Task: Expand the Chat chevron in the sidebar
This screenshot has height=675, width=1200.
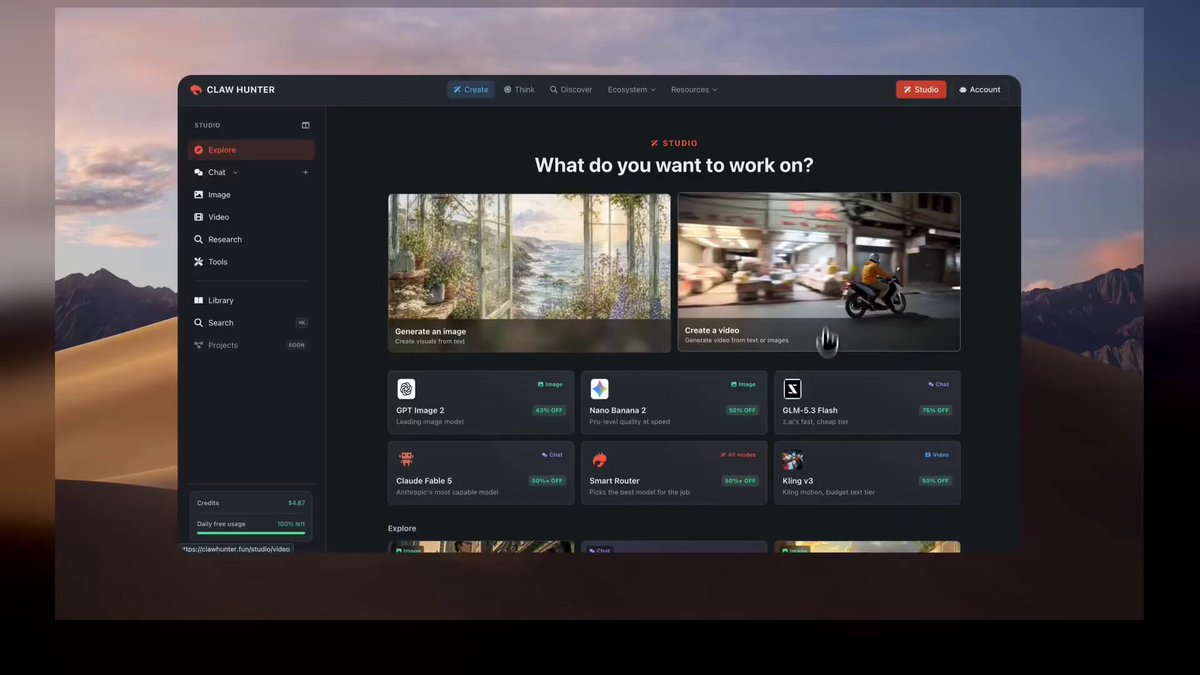Action: pyautogui.click(x=236, y=172)
